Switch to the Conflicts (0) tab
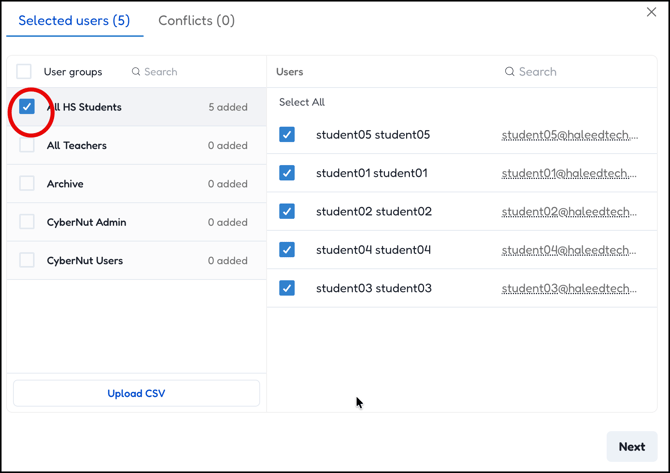Screen dimensions: 670x473 (x=196, y=20)
